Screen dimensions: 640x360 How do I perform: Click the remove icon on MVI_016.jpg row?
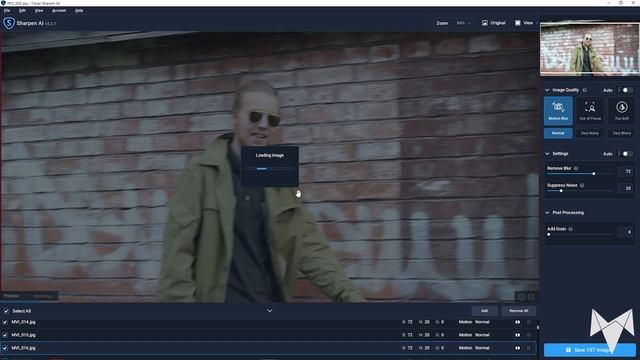(x=529, y=348)
